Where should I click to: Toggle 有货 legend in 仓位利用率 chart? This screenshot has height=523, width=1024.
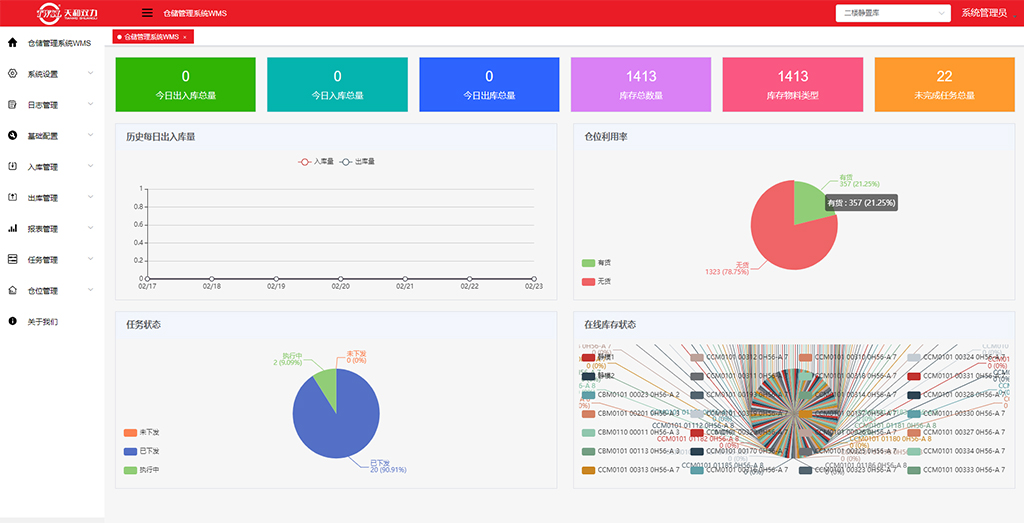click(x=589, y=264)
